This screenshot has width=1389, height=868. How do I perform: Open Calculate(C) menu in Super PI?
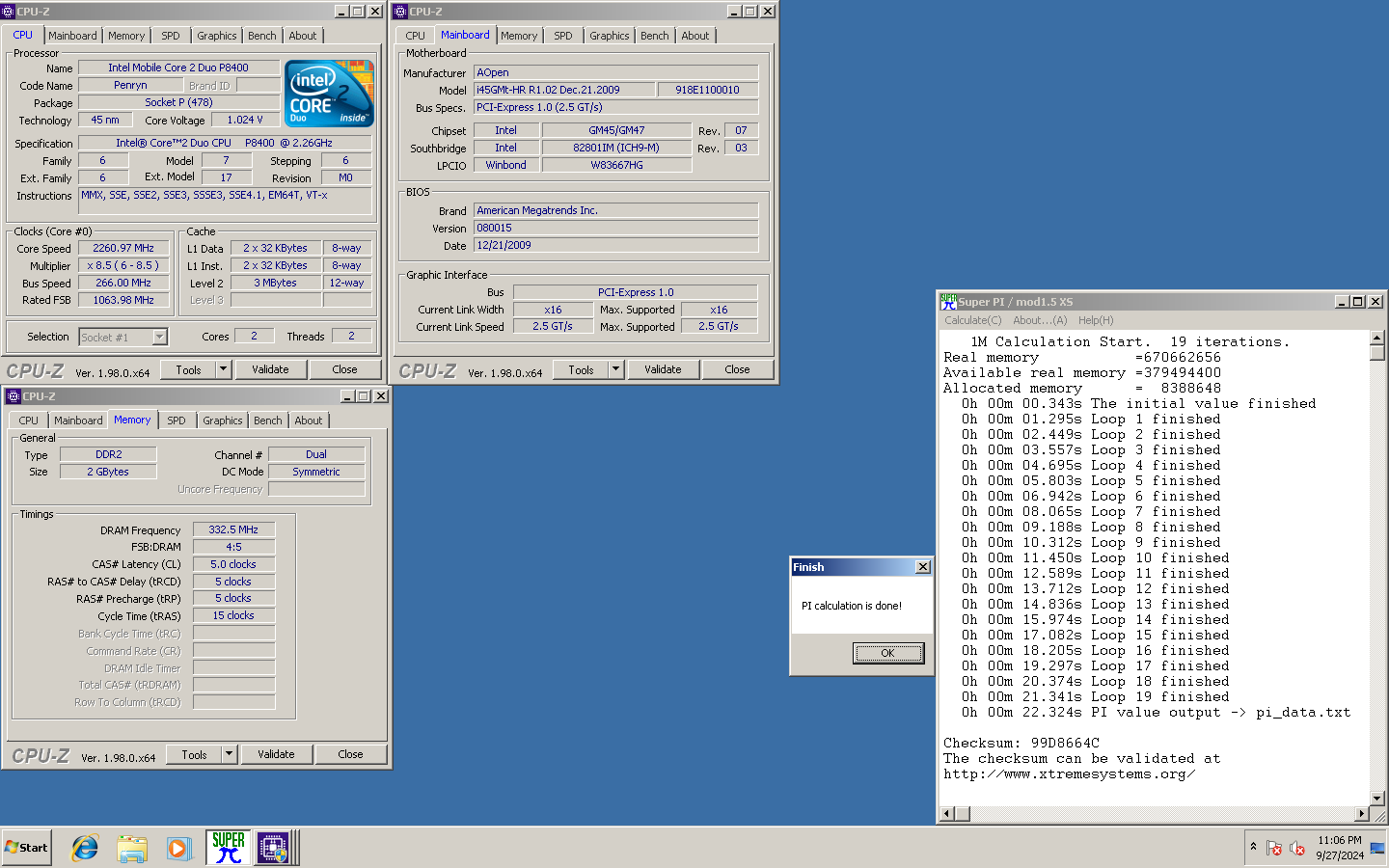(973, 320)
